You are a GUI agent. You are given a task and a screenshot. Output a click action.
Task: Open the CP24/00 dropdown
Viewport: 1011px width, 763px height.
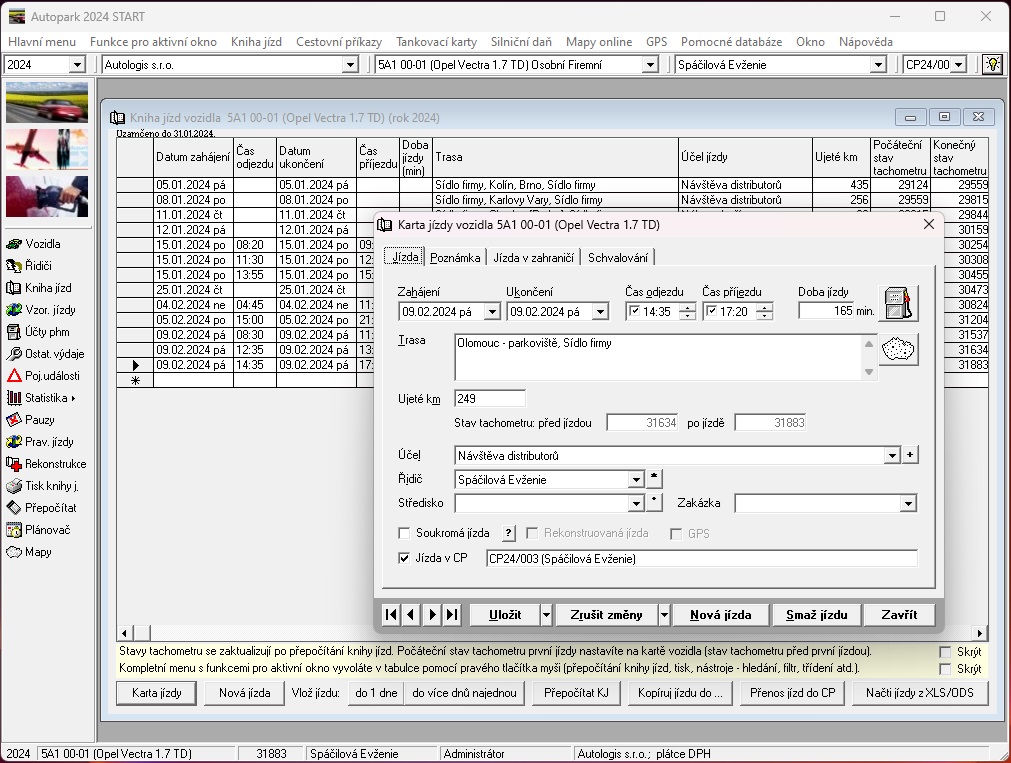(x=959, y=64)
